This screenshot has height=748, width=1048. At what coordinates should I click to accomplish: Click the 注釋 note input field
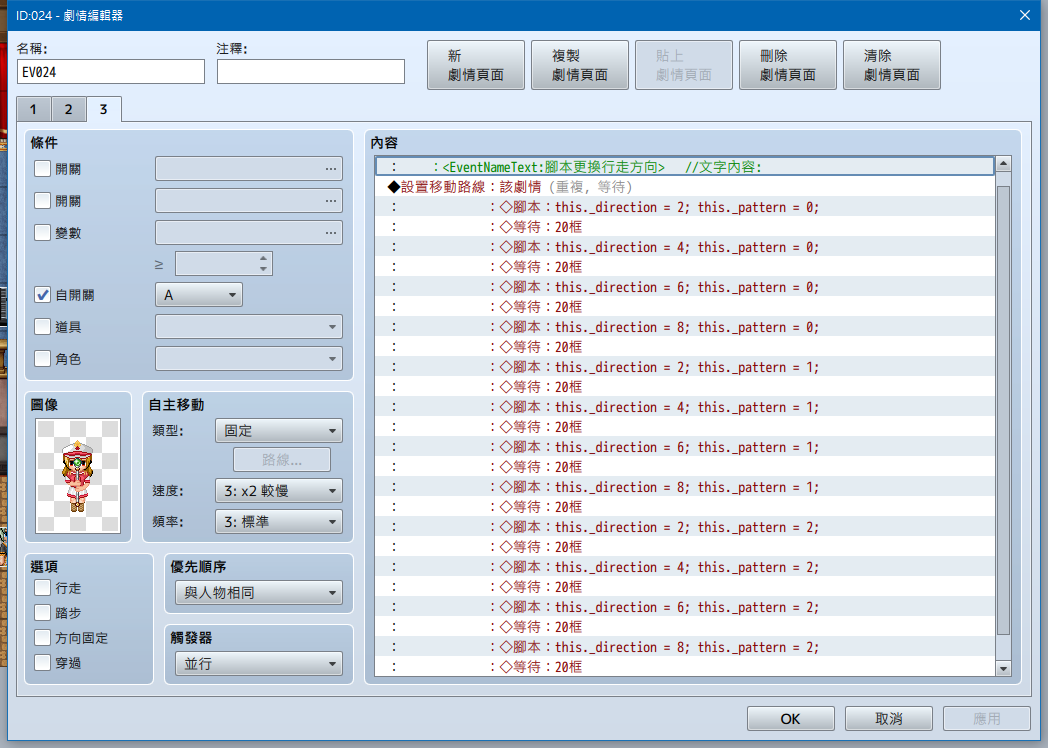coord(311,72)
